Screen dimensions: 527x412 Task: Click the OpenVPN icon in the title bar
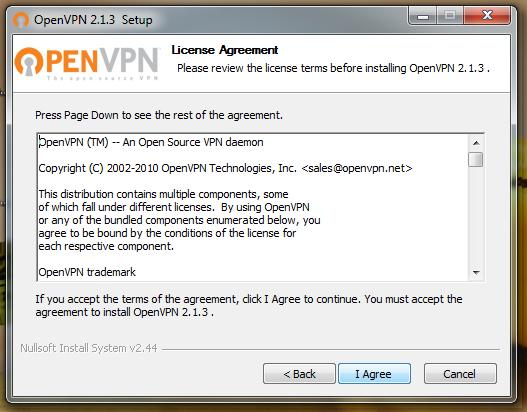point(21,20)
